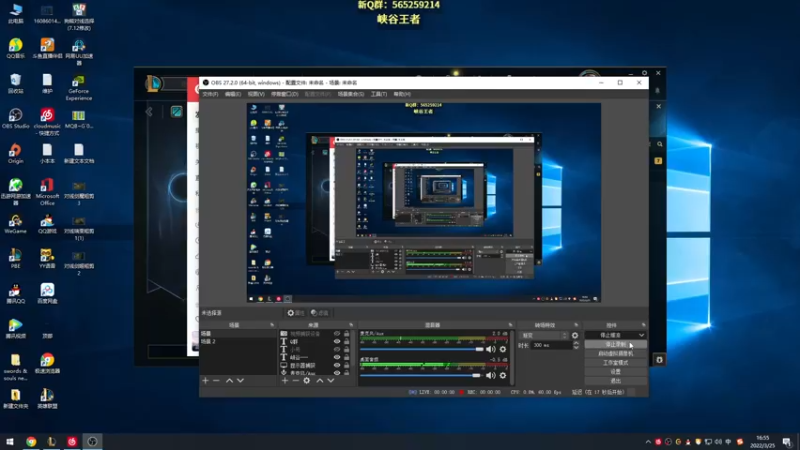Click 设置 settings button in controls
The image size is (800, 450).
(x=616, y=372)
